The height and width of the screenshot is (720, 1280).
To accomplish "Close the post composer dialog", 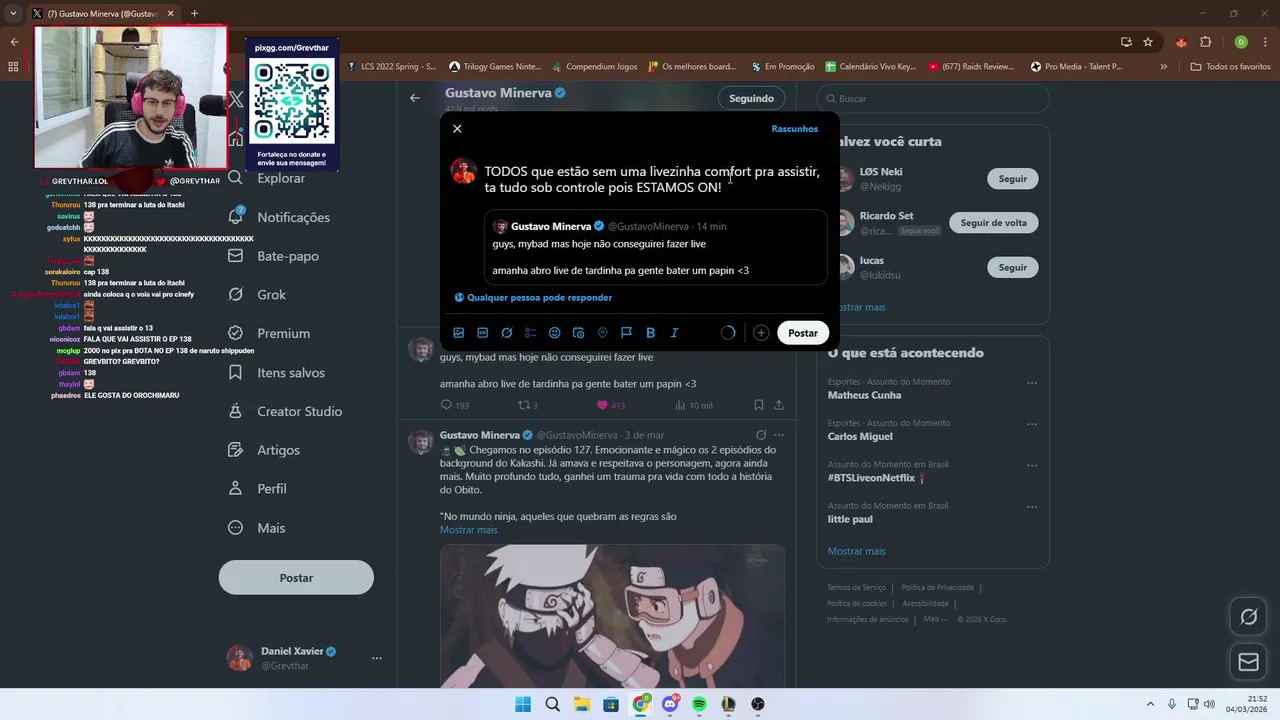I will (457, 129).
